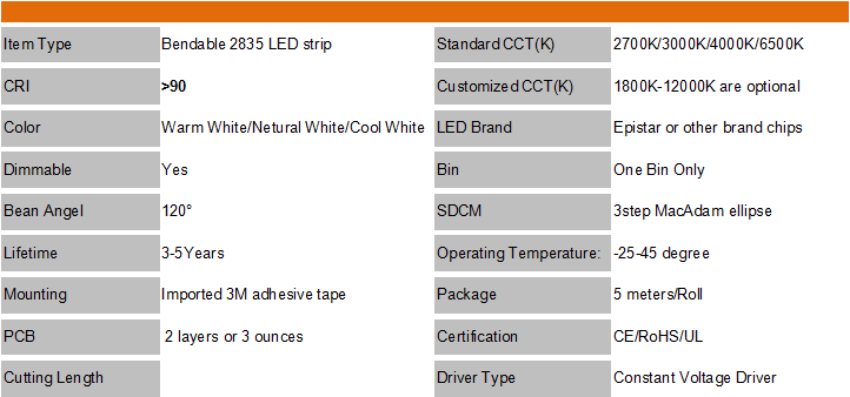Select the Imported 3M adhesive tape text
This screenshot has width=850, height=397.
pos(253,294)
